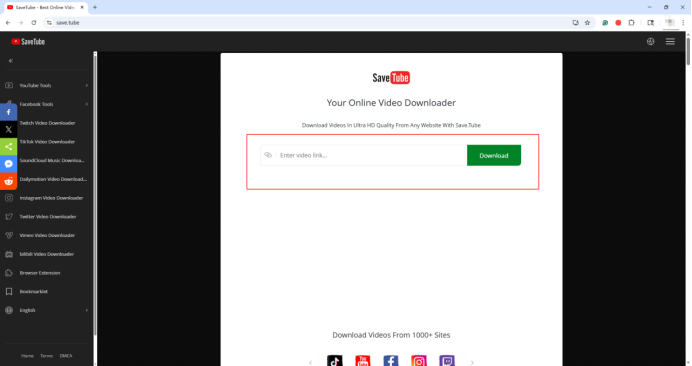
Task: Open Instagram Video Downloader in sidebar
Action: point(46,198)
